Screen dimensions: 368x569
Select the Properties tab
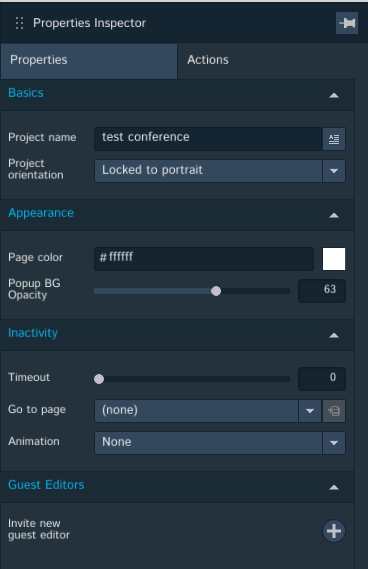(x=89, y=61)
